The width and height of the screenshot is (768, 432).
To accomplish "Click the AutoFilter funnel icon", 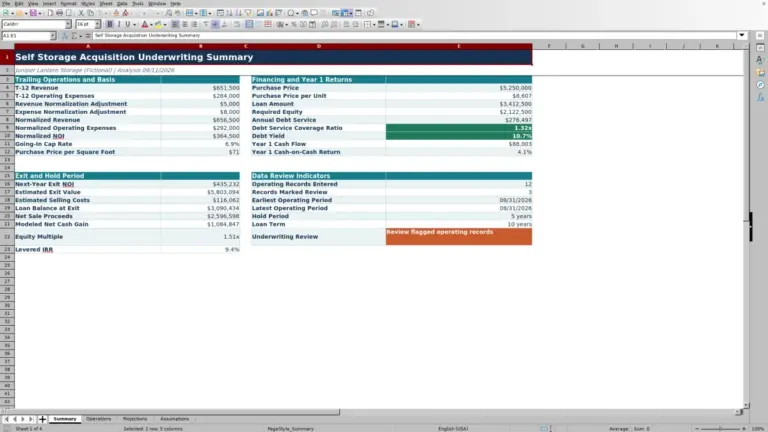I will tap(248, 13).
